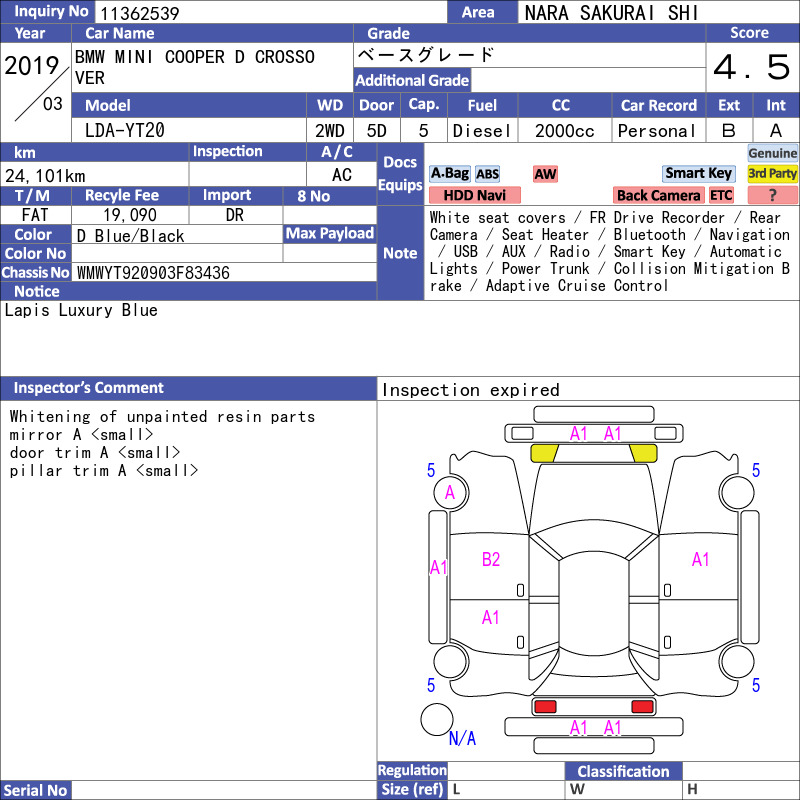The width and height of the screenshot is (800, 800).
Task: Select the Back Camera badge
Action: tap(658, 195)
